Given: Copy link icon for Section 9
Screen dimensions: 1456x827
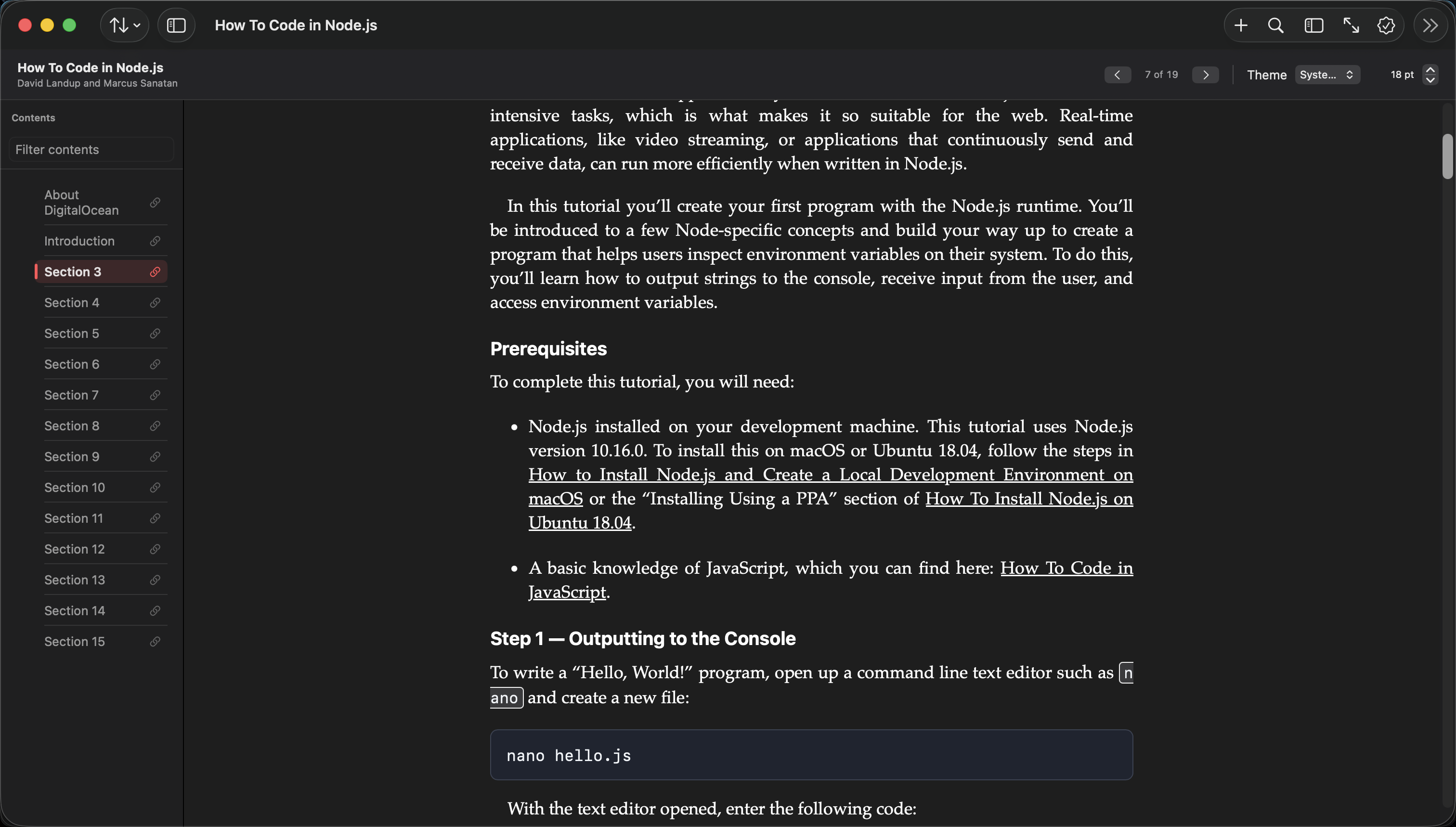Looking at the screenshot, I should coord(155,457).
